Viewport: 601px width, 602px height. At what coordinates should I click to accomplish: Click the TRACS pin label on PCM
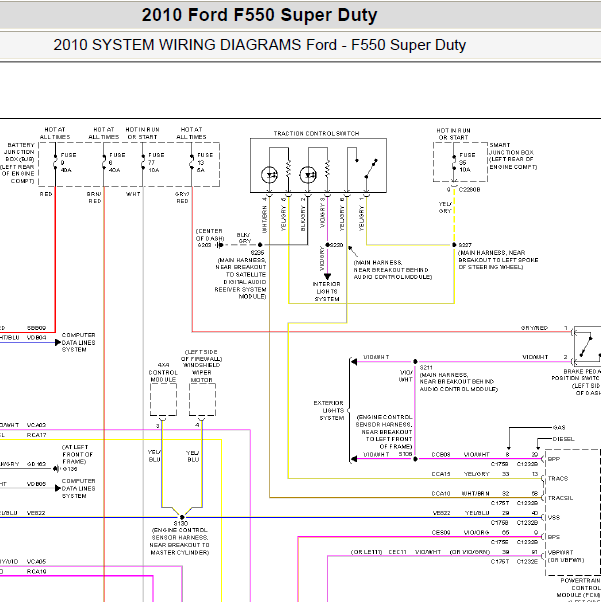tap(559, 478)
